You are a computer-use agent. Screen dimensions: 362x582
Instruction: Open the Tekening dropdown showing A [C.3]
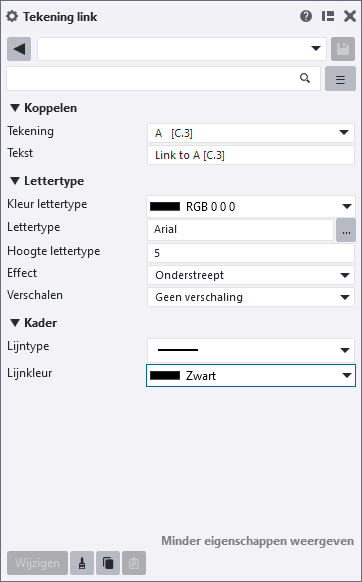point(251,133)
